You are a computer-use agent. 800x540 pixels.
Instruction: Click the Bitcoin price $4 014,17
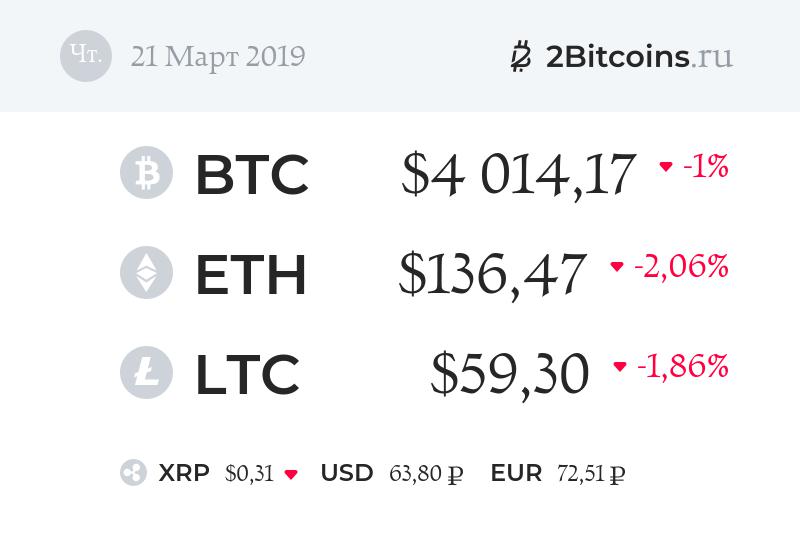[x=518, y=174]
